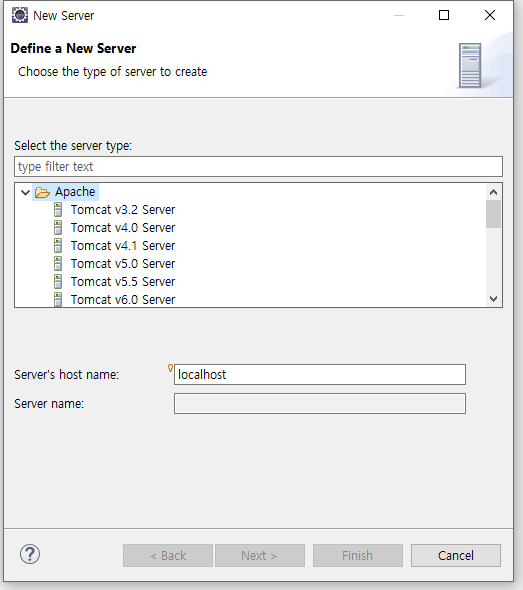Screen dimensions: 523x590
Task: Choose Tomcat v4.0 Server entry
Action: point(123,228)
